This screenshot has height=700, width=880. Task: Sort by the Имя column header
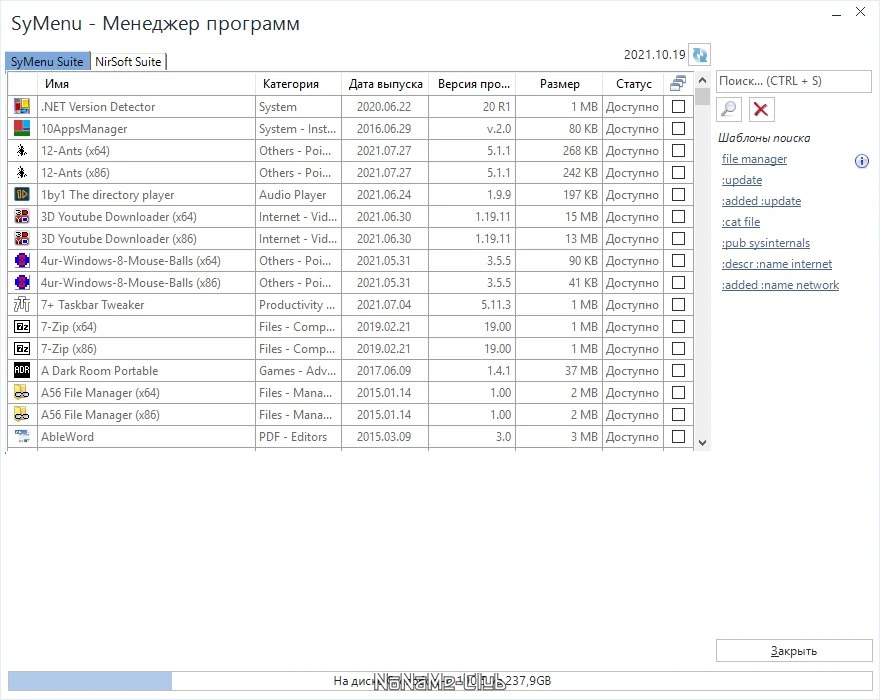coord(146,84)
